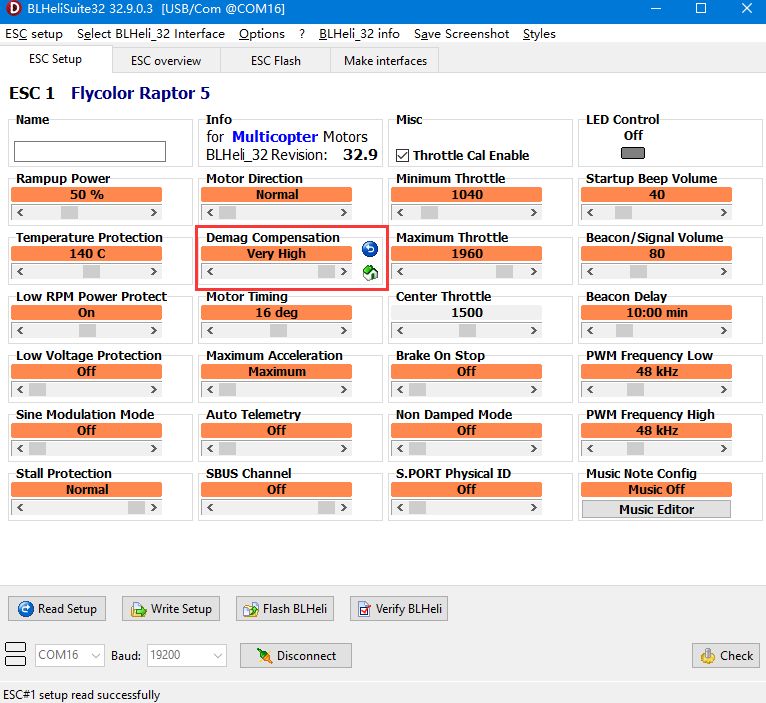The image size is (766, 703).
Task: Click the ESC Name input field
Action: [x=90, y=151]
